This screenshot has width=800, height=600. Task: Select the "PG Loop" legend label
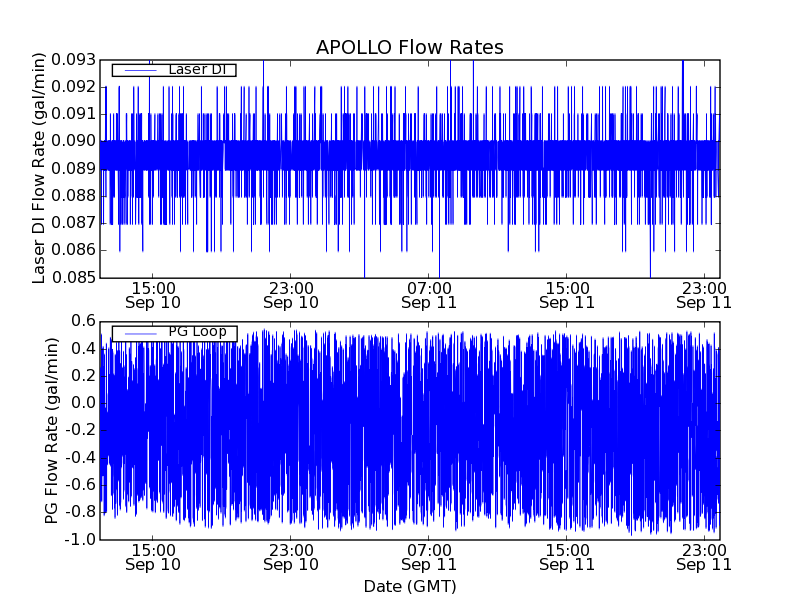pos(197,332)
